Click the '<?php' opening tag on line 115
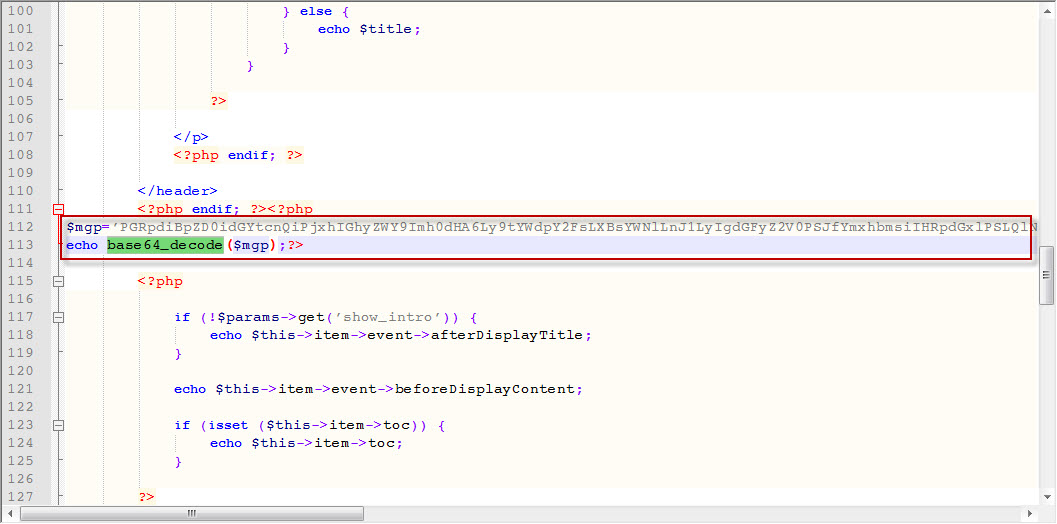 pyautogui.click(x=160, y=281)
